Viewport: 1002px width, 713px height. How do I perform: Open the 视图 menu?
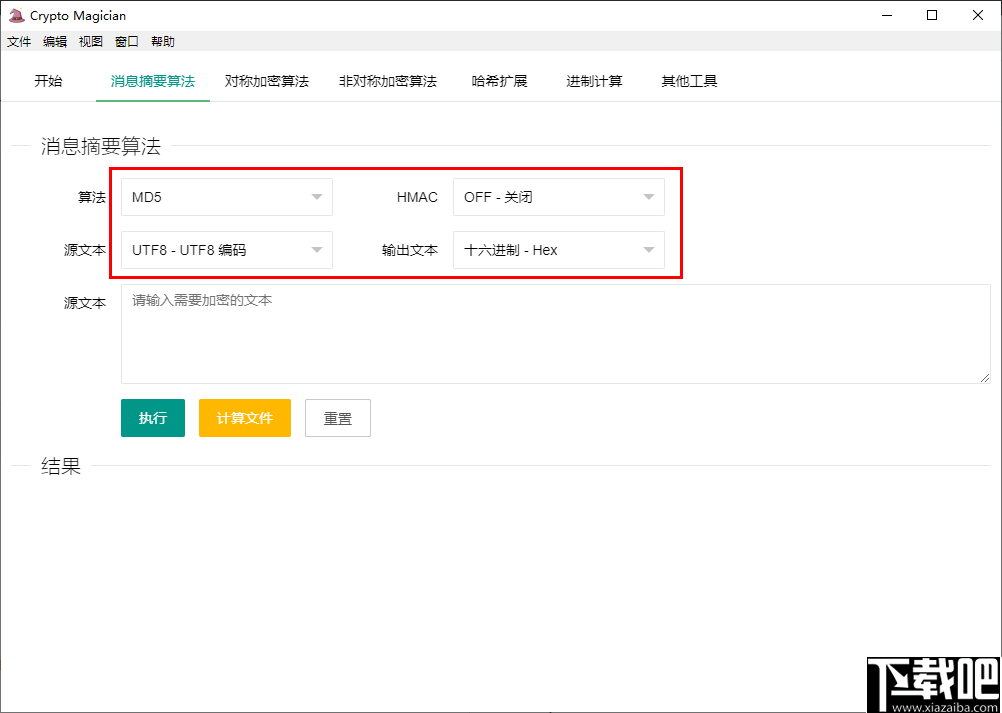pyautogui.click(x=91, y=41)
